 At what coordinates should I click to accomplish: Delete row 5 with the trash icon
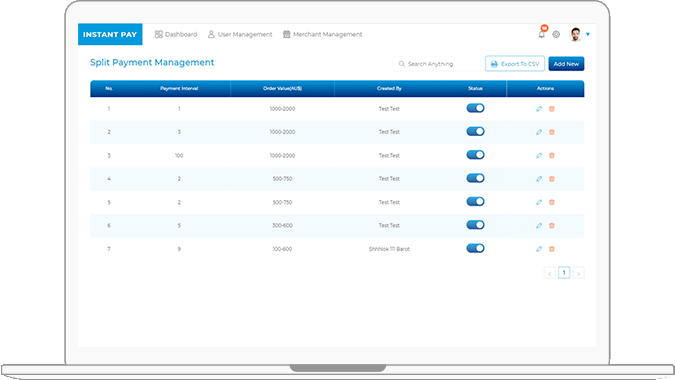tap(552, 202)
